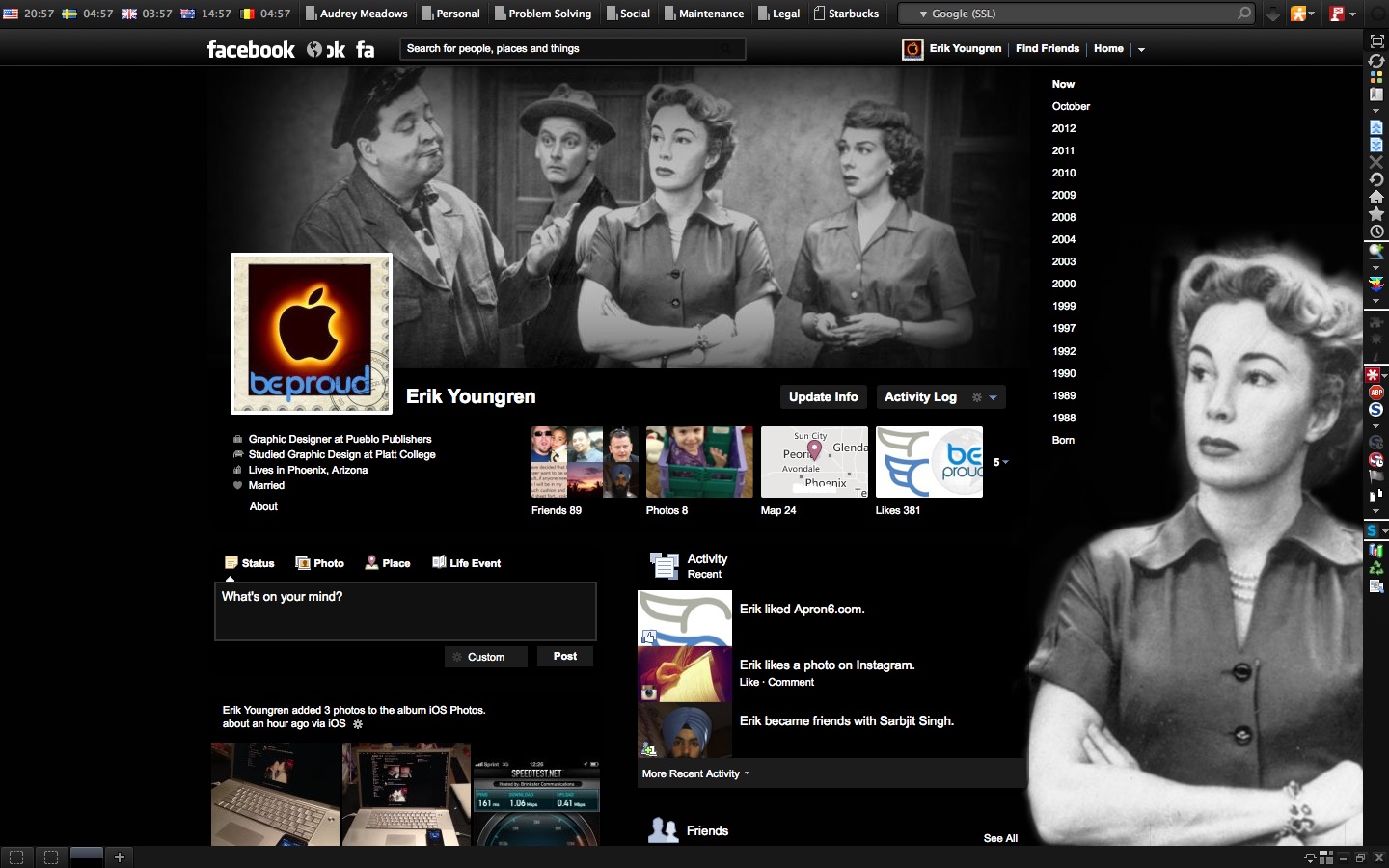Click the search magnifier in Google search box
Screen dimensions: 1389x868
pyautogui.click(x=1244, y=14)
